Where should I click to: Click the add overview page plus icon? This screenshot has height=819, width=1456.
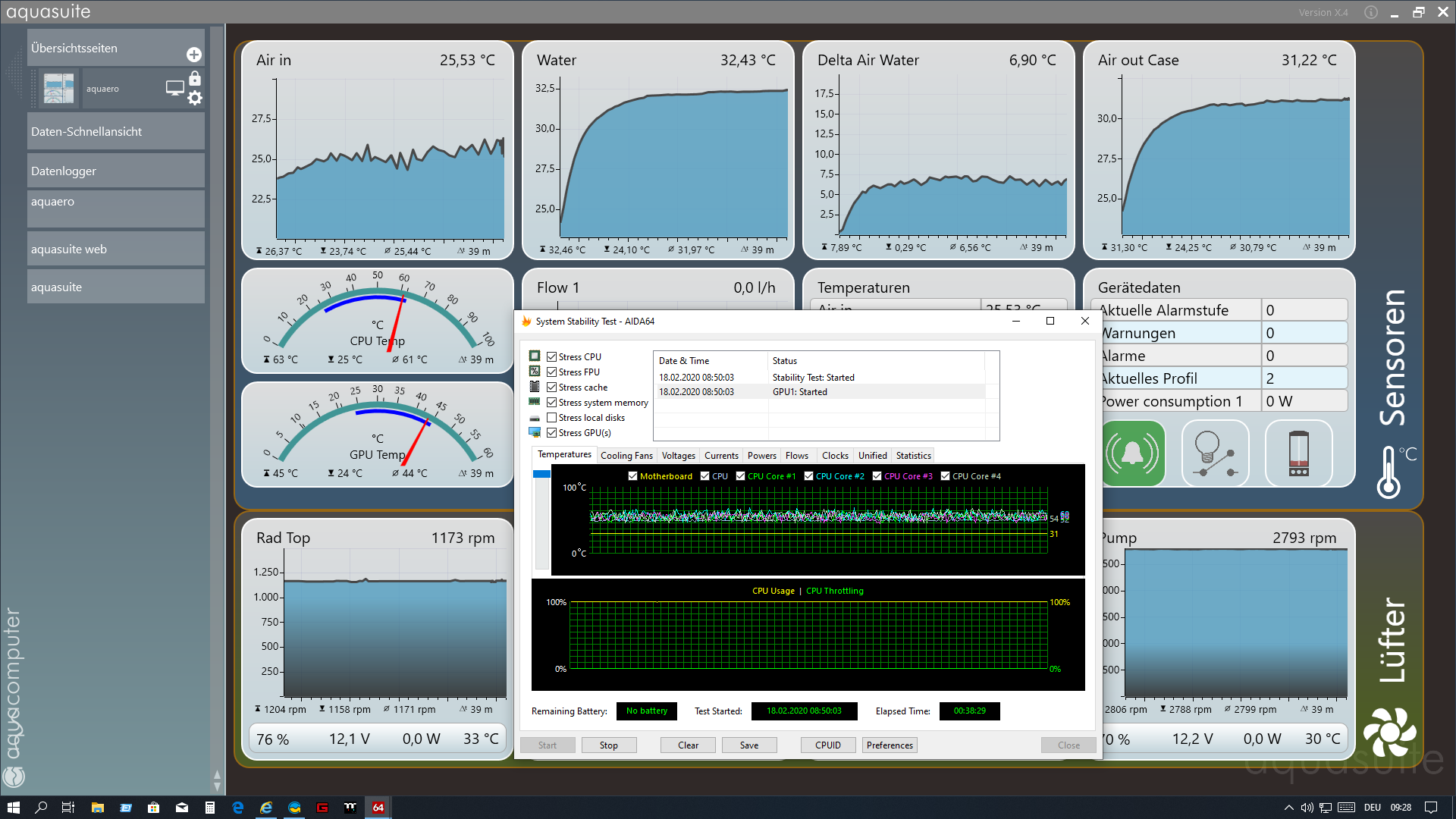[x=194, y=55]
